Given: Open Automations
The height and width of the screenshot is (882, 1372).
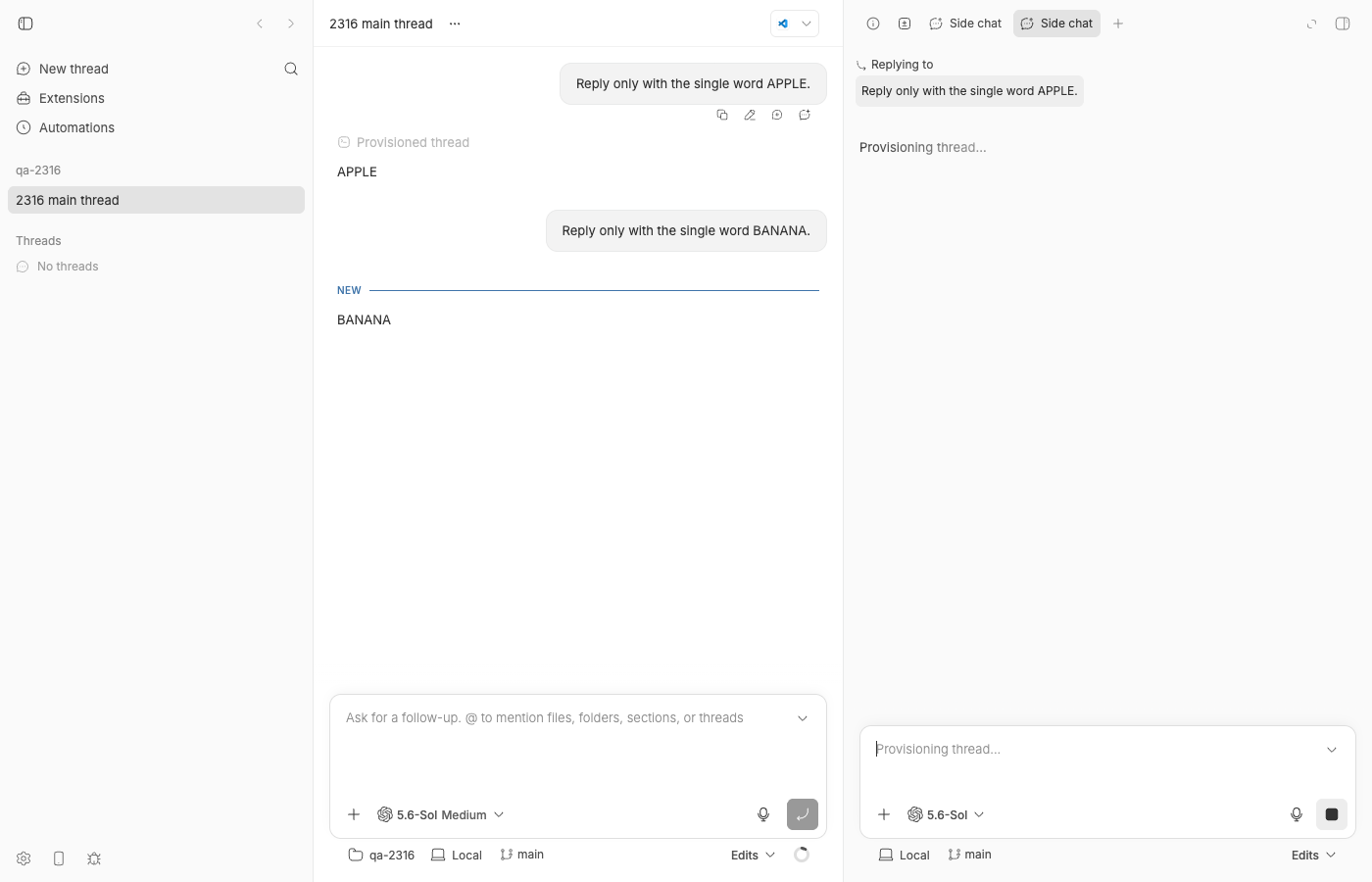Looking at the screenshot, I should 66,127.
